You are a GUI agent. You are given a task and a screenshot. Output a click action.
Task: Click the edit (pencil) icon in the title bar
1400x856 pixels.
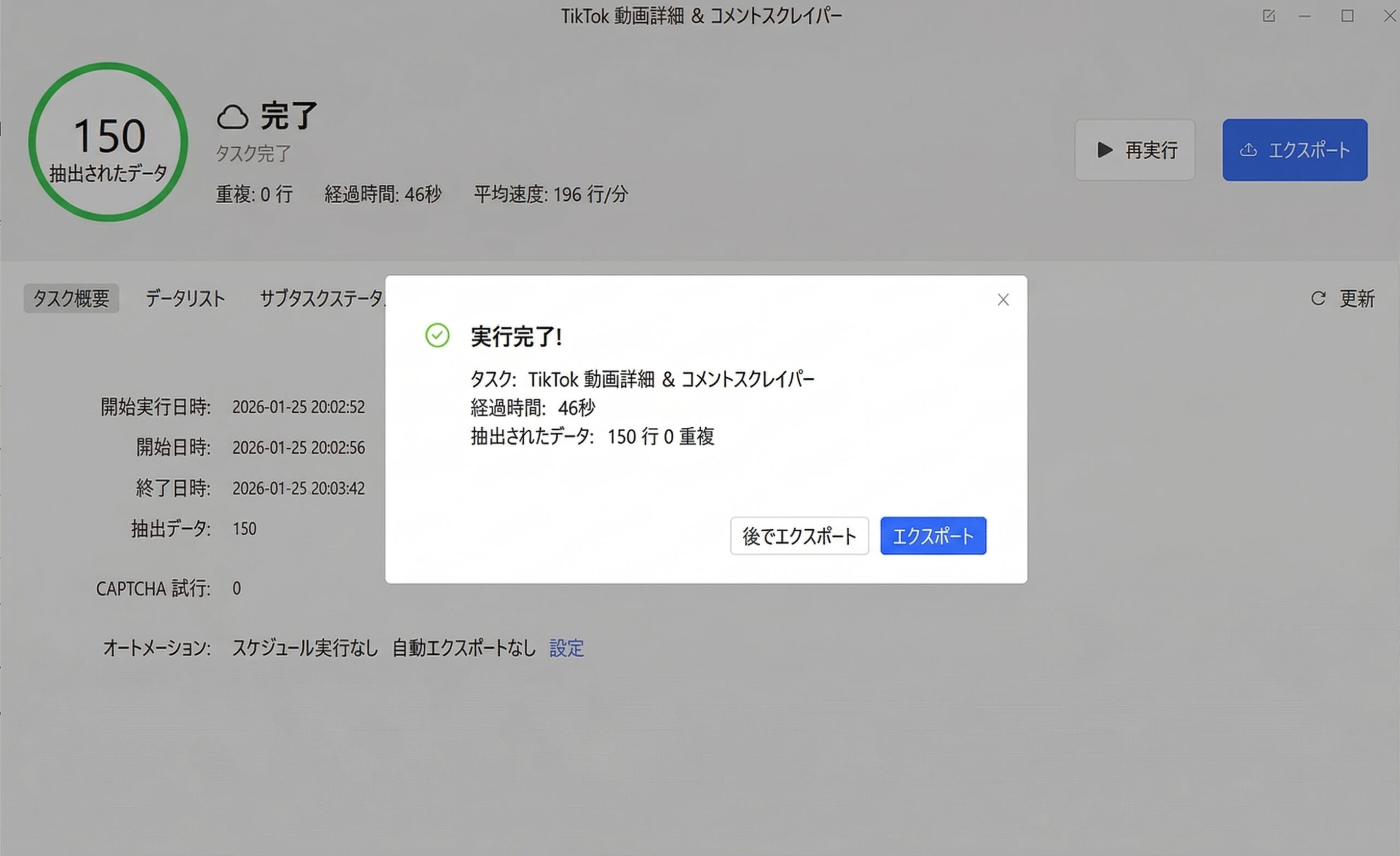[1269, 16]
